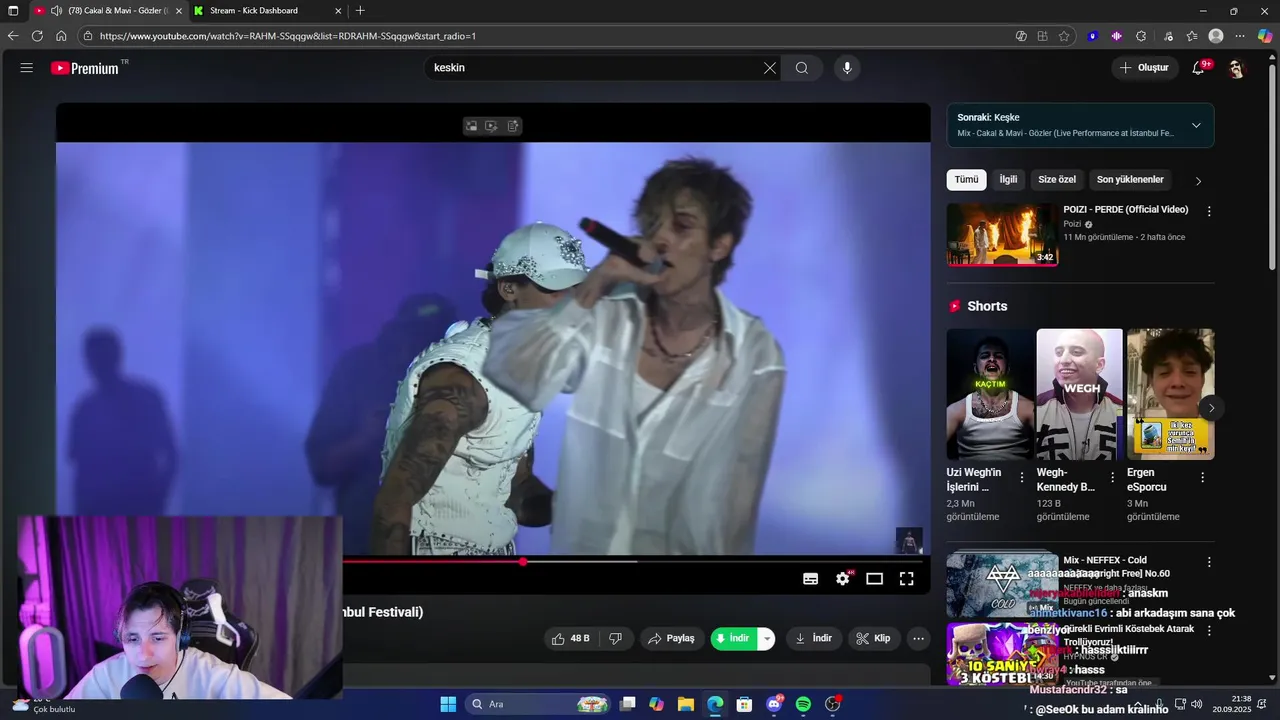
Task: Dislike the video with thumbs-down button
Action: pos(616,638)
